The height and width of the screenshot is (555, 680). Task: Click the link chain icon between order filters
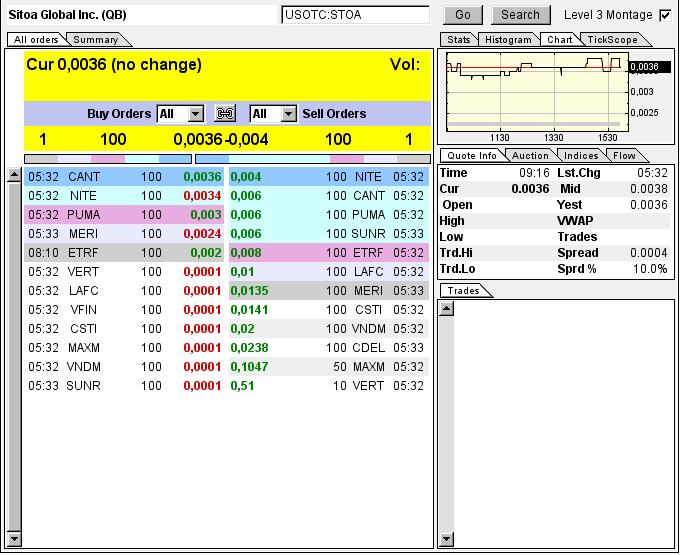click(x=225, y=114)
